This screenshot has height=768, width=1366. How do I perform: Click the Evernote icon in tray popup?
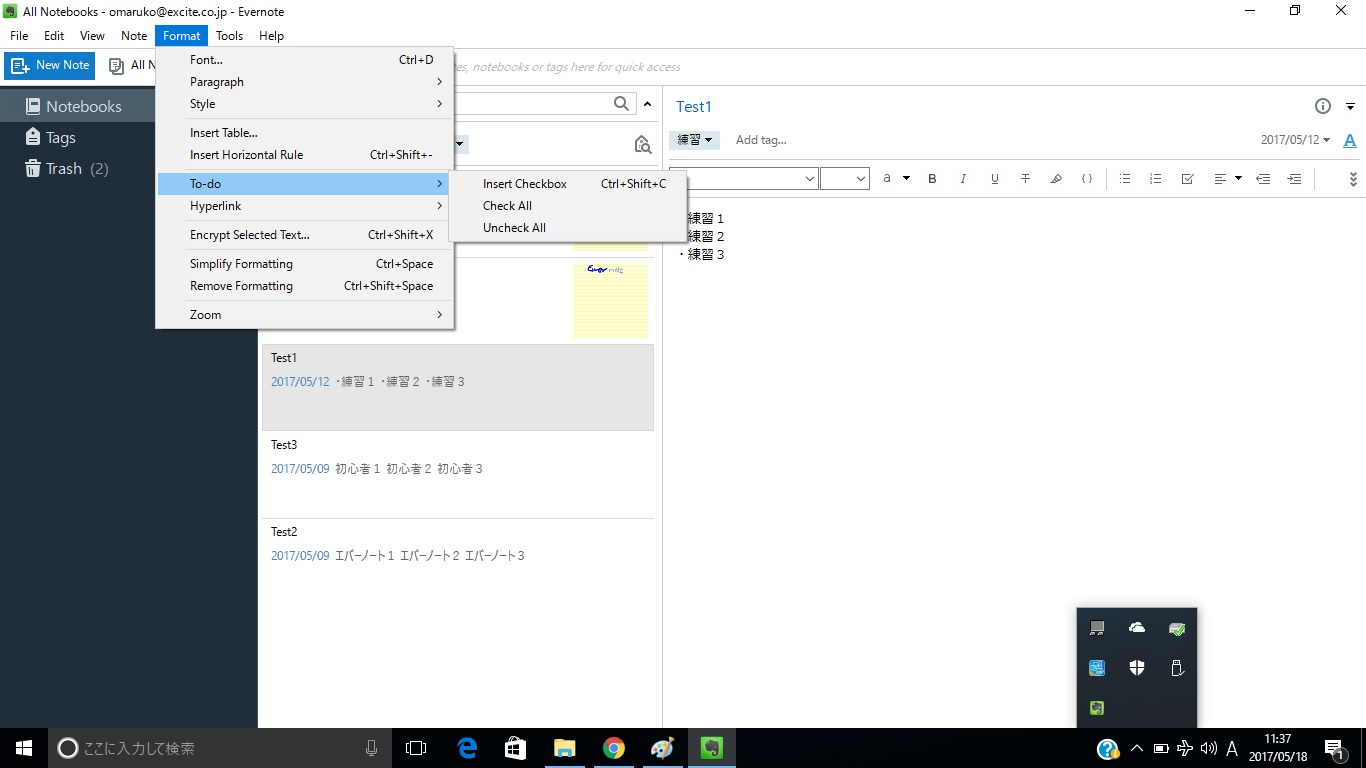point(1097,708)
